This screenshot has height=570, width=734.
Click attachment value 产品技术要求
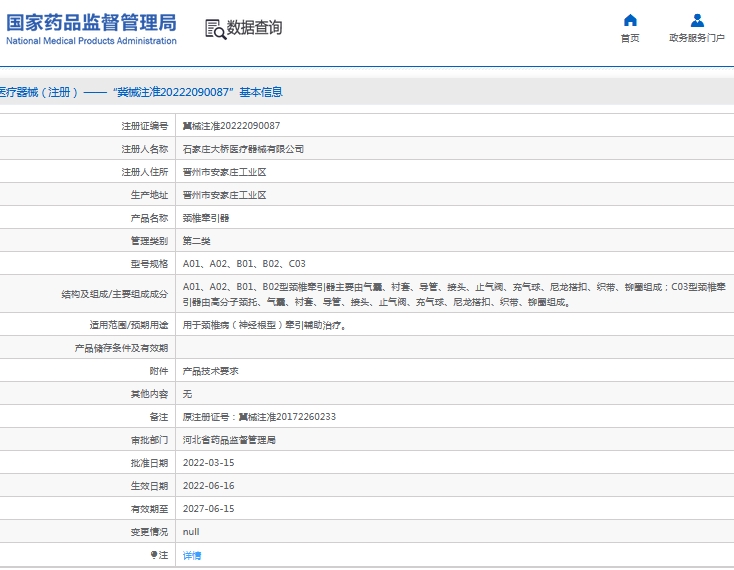(x=210, y=371)
